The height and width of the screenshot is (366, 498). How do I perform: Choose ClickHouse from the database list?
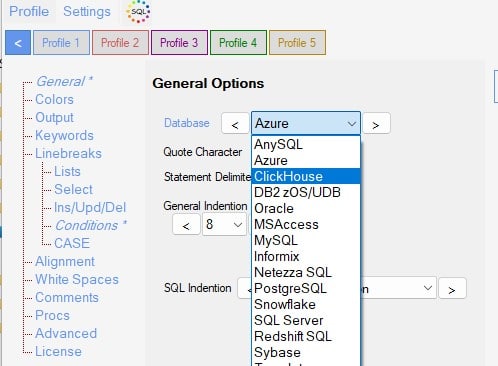[306, 176]
